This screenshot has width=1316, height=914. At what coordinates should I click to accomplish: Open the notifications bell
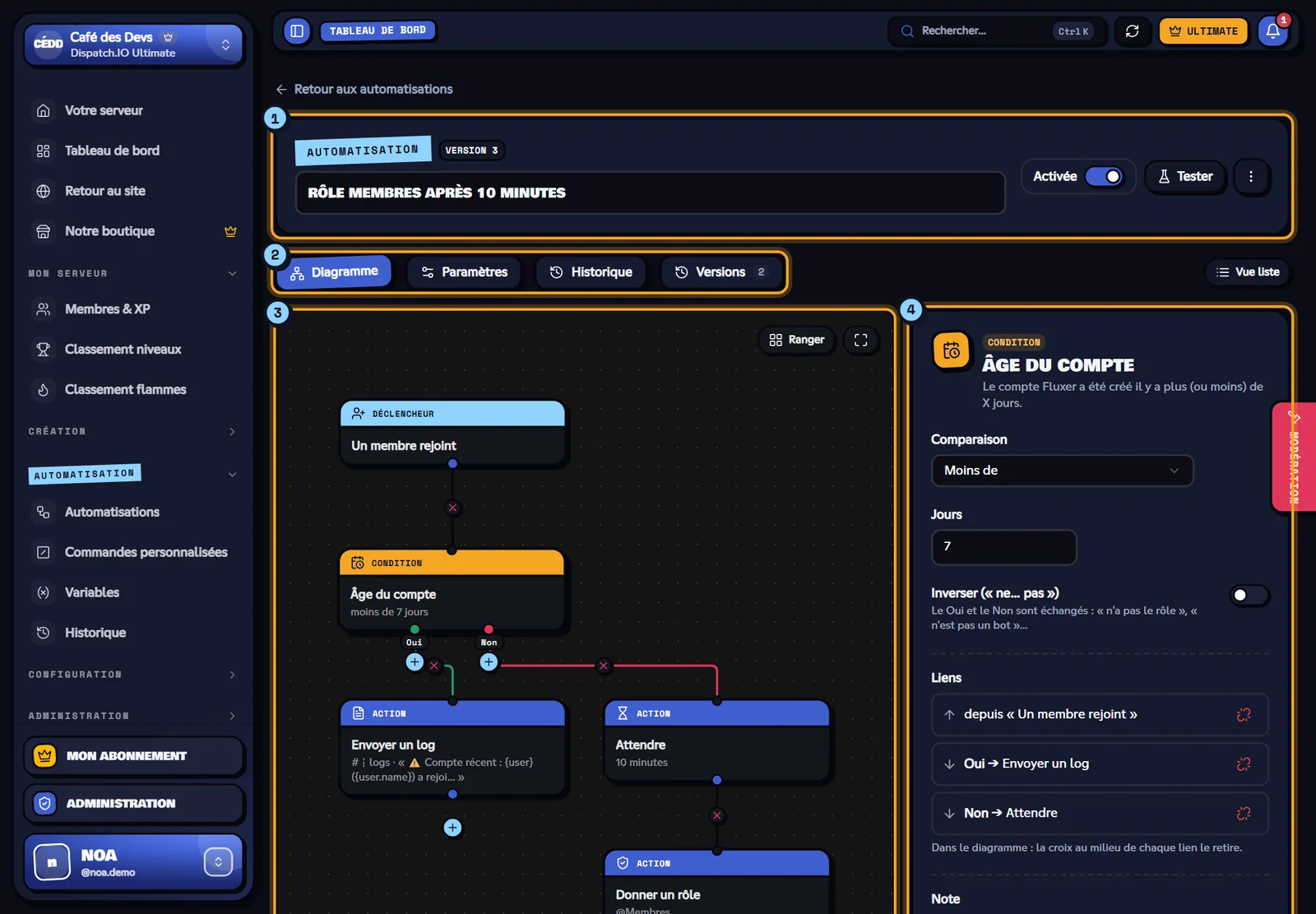point(1272,31)
